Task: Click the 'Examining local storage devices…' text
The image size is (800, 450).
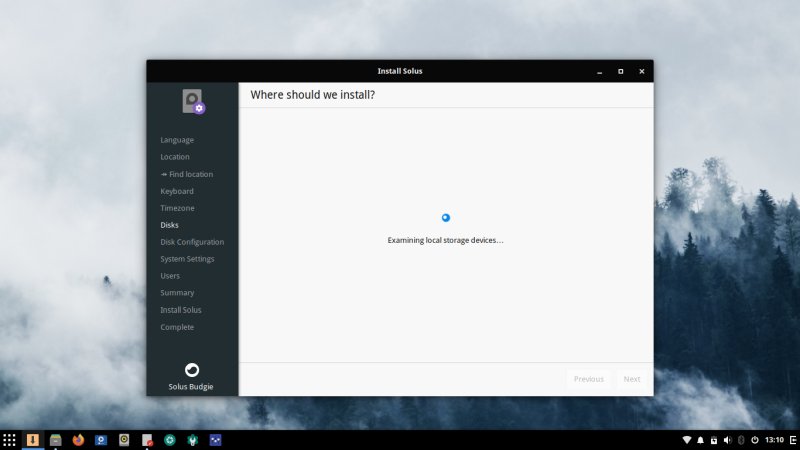Action: 445,240
